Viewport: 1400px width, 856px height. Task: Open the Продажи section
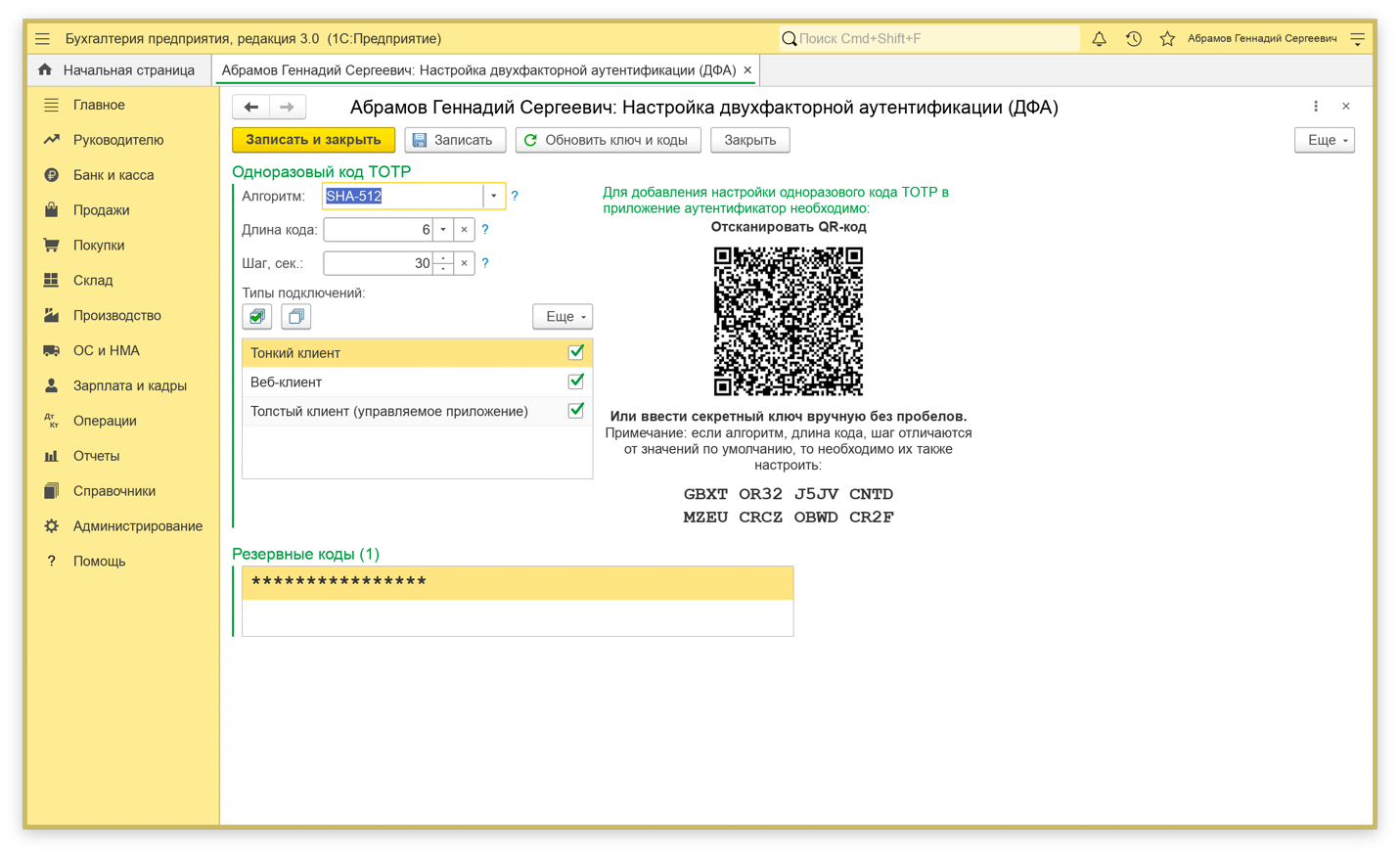(102, 210)
